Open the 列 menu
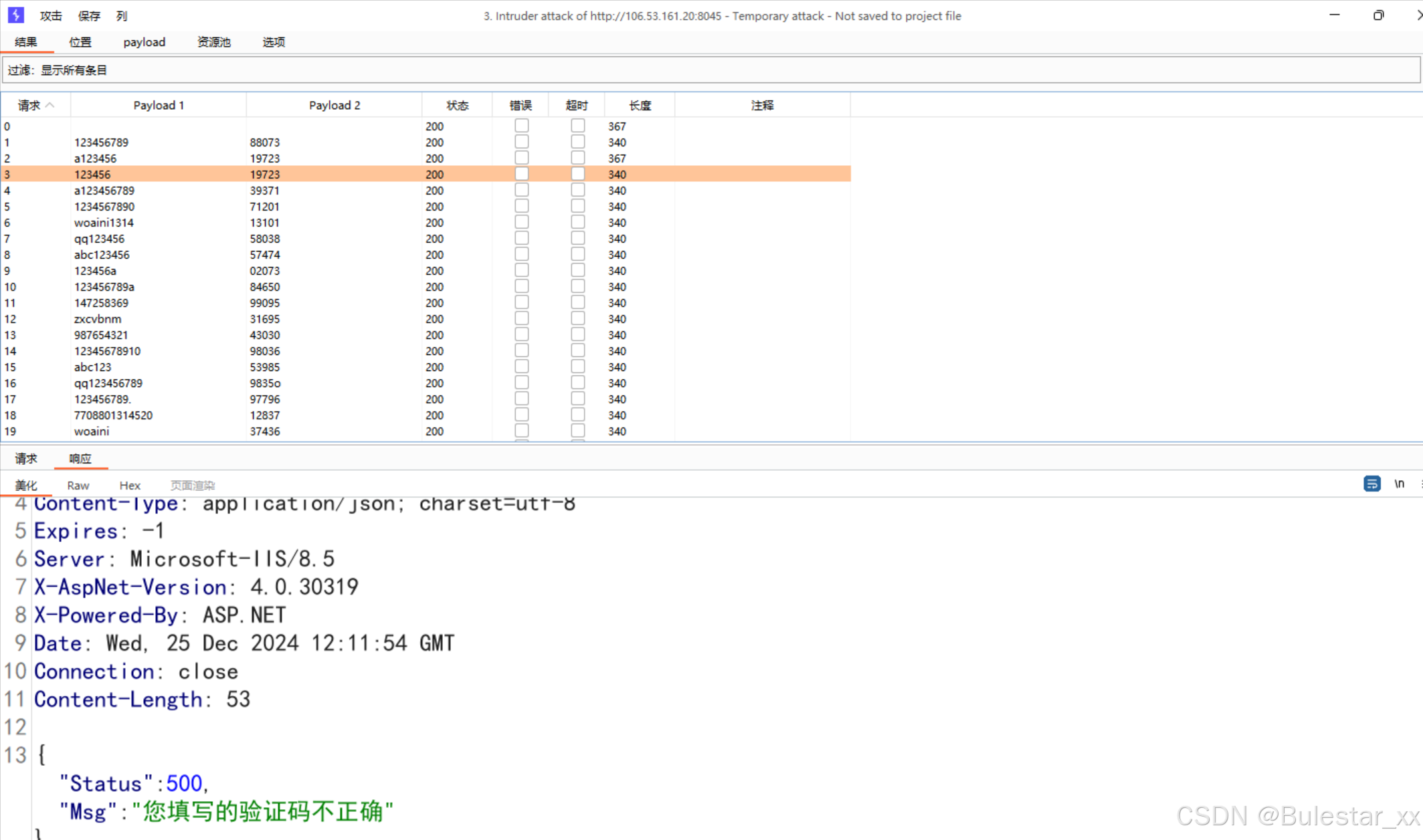1423x840 pixels. coord(121,15)
